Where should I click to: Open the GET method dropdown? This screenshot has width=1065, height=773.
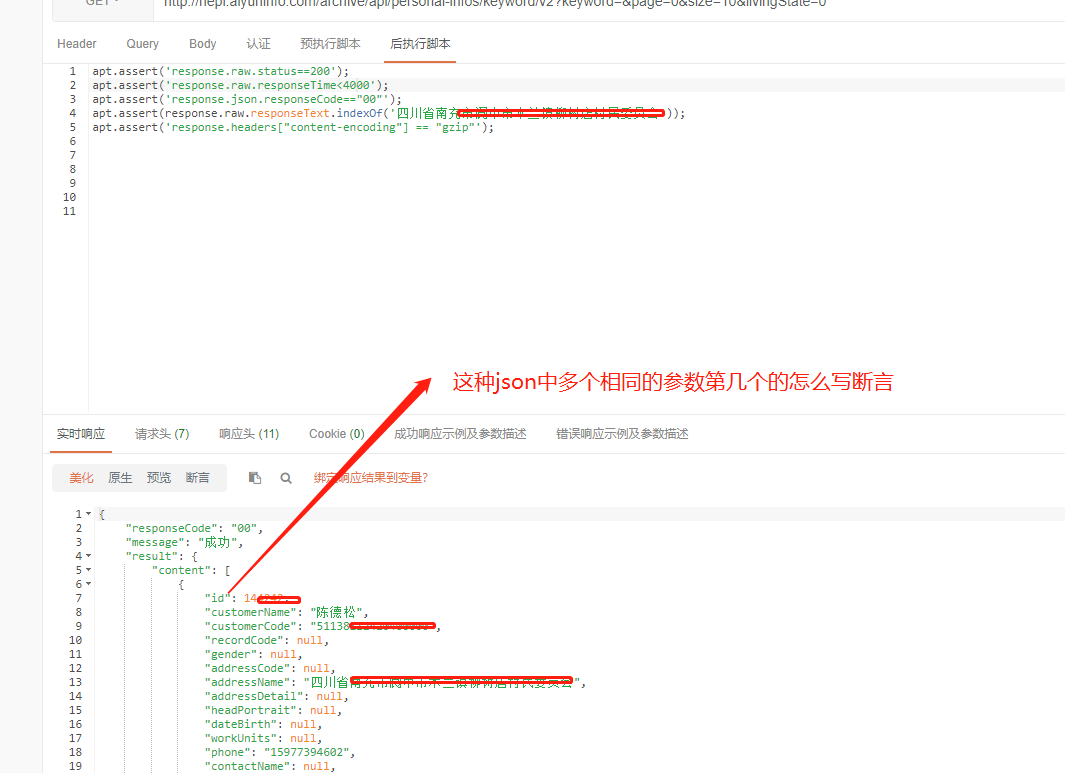(103, 3)
